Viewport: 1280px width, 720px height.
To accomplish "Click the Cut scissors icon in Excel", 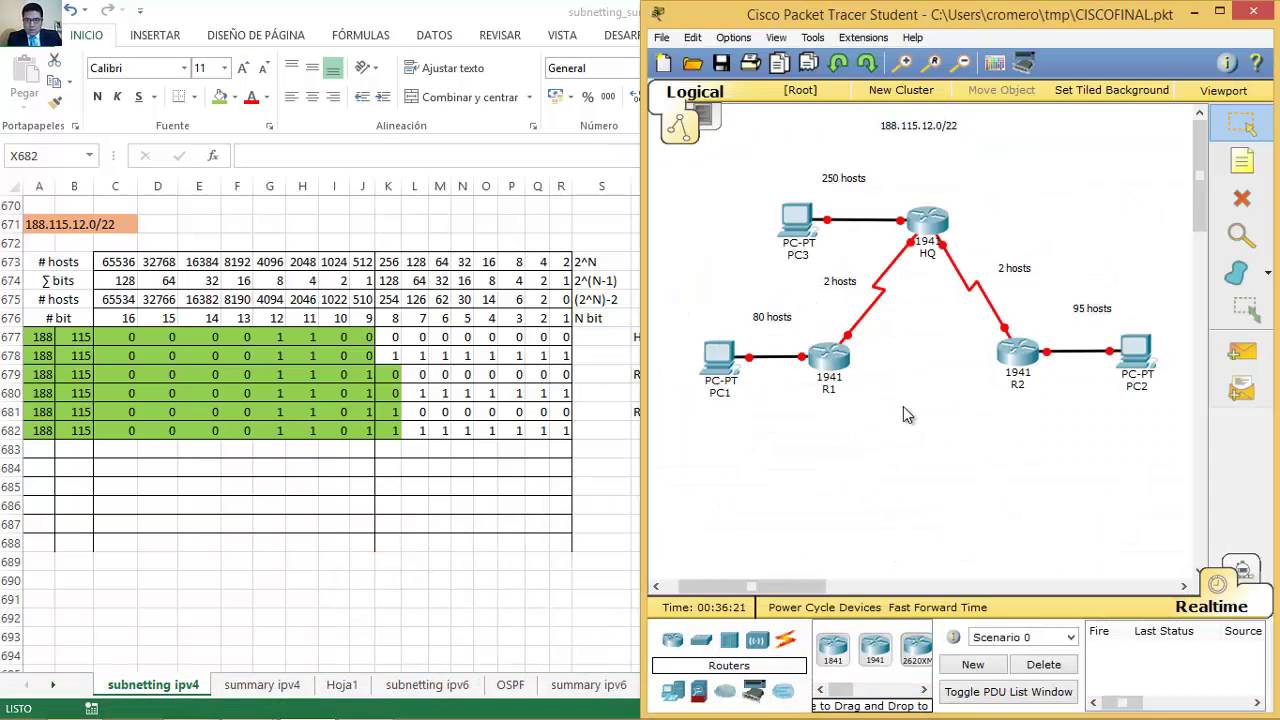I will coord(55,62).
